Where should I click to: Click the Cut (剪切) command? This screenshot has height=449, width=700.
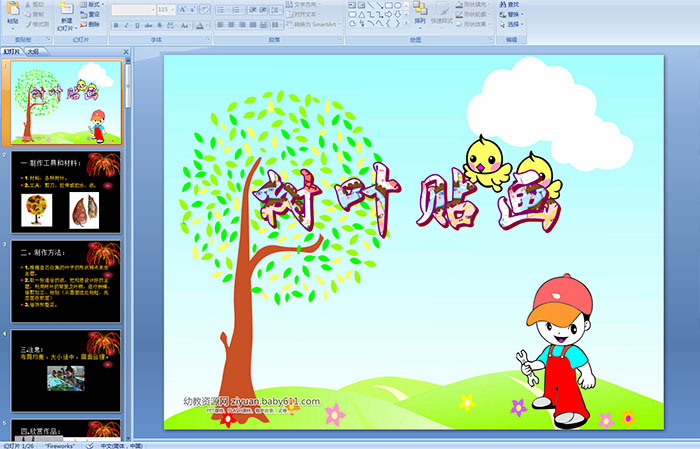pyautogui.click(x=34, y=4)
